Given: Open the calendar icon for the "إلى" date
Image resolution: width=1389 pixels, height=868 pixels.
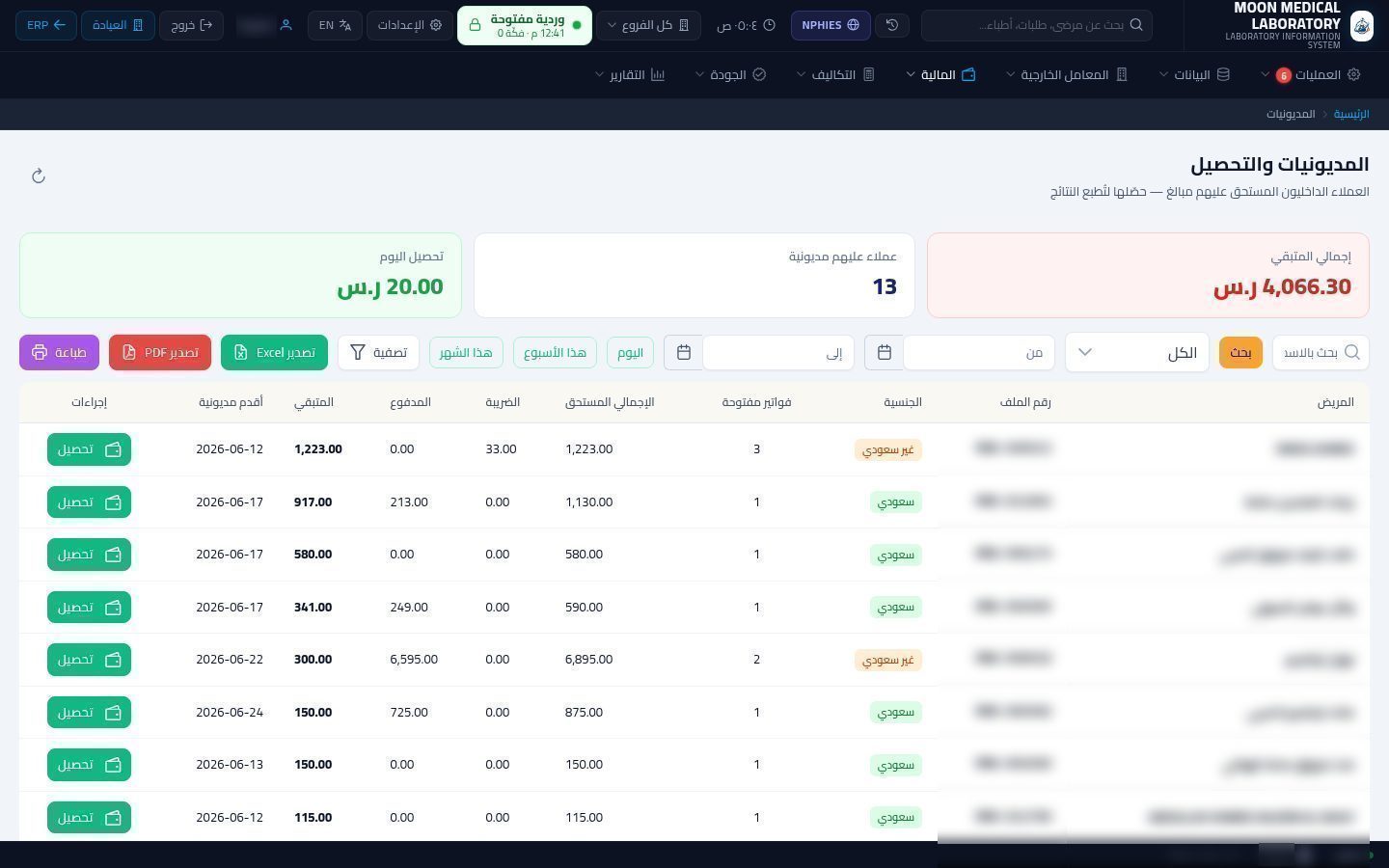Looking at the screenshot, I should pyautogui.click(x=683, y=353).
